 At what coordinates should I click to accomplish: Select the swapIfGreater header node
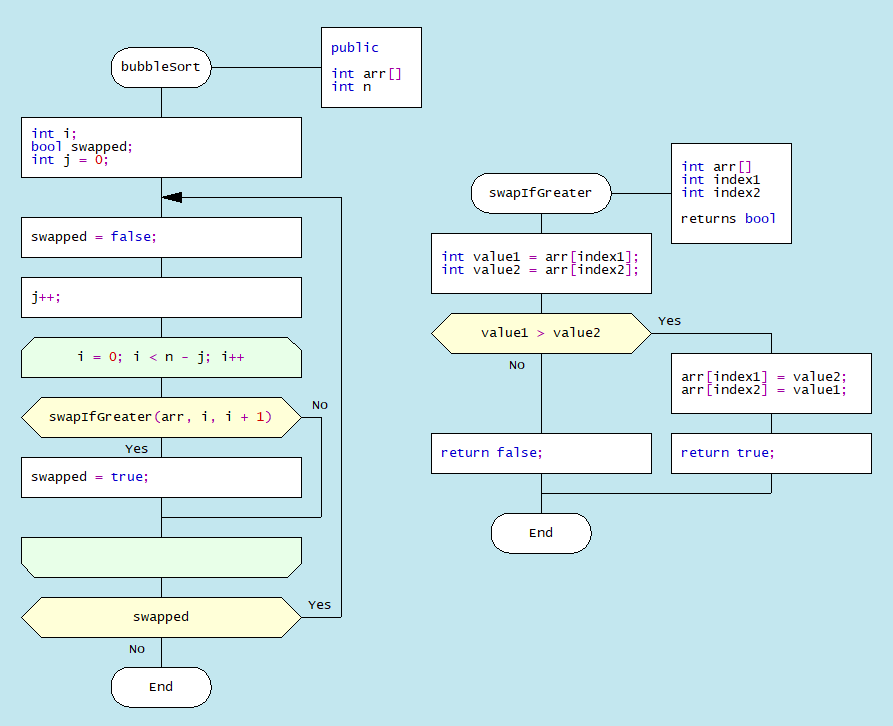point(541,193)
